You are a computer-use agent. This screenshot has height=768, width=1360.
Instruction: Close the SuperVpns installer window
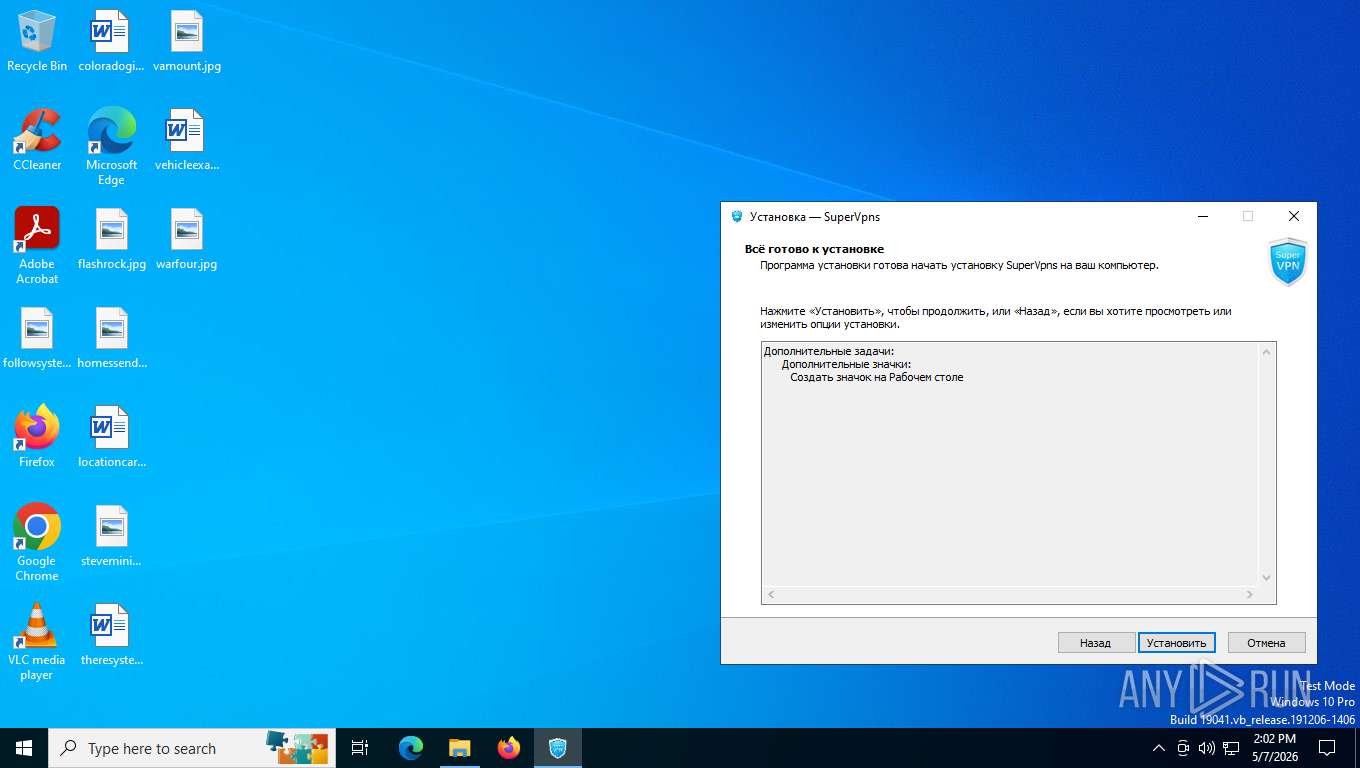[1293, 216]
